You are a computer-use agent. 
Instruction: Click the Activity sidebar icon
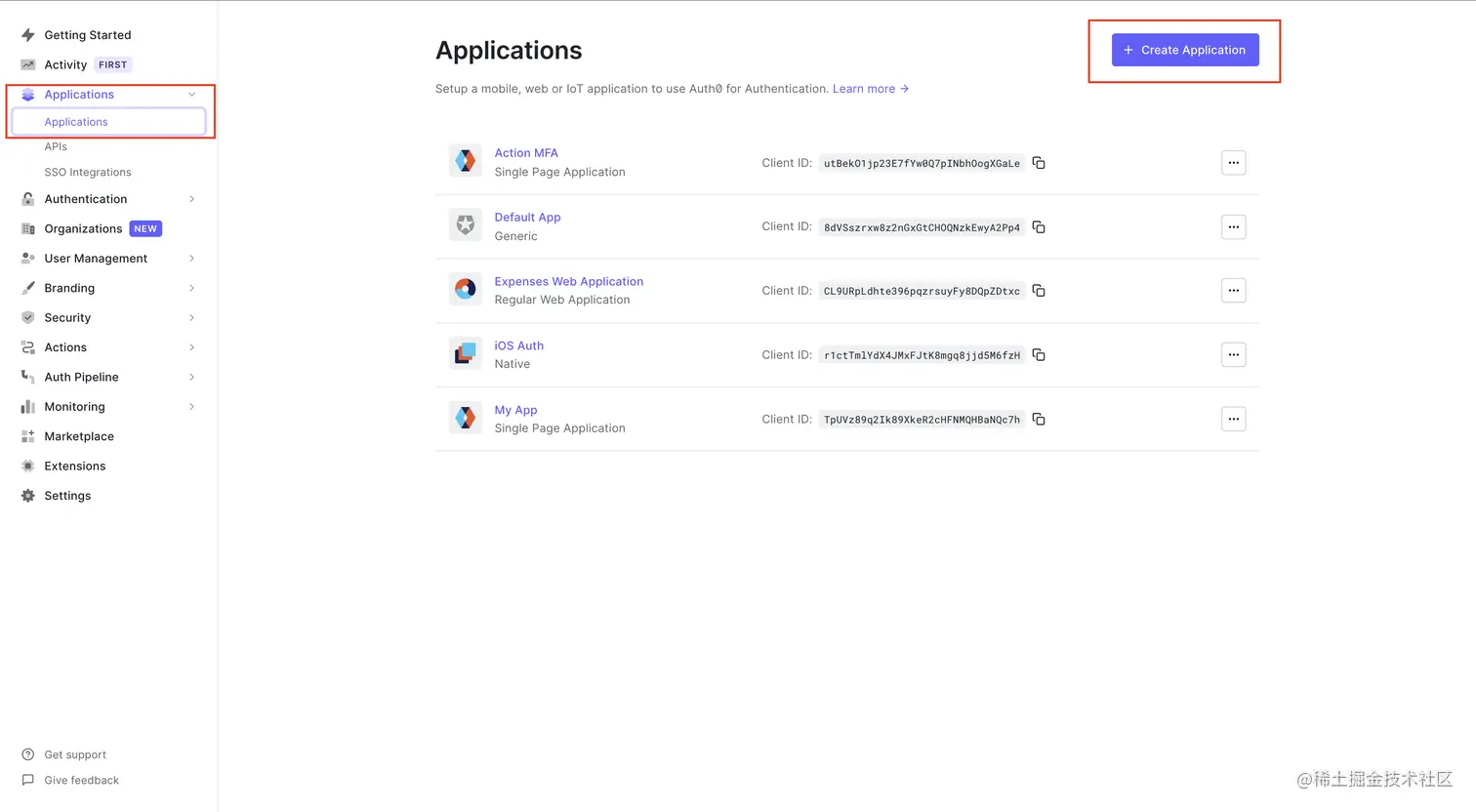[28, 64]
